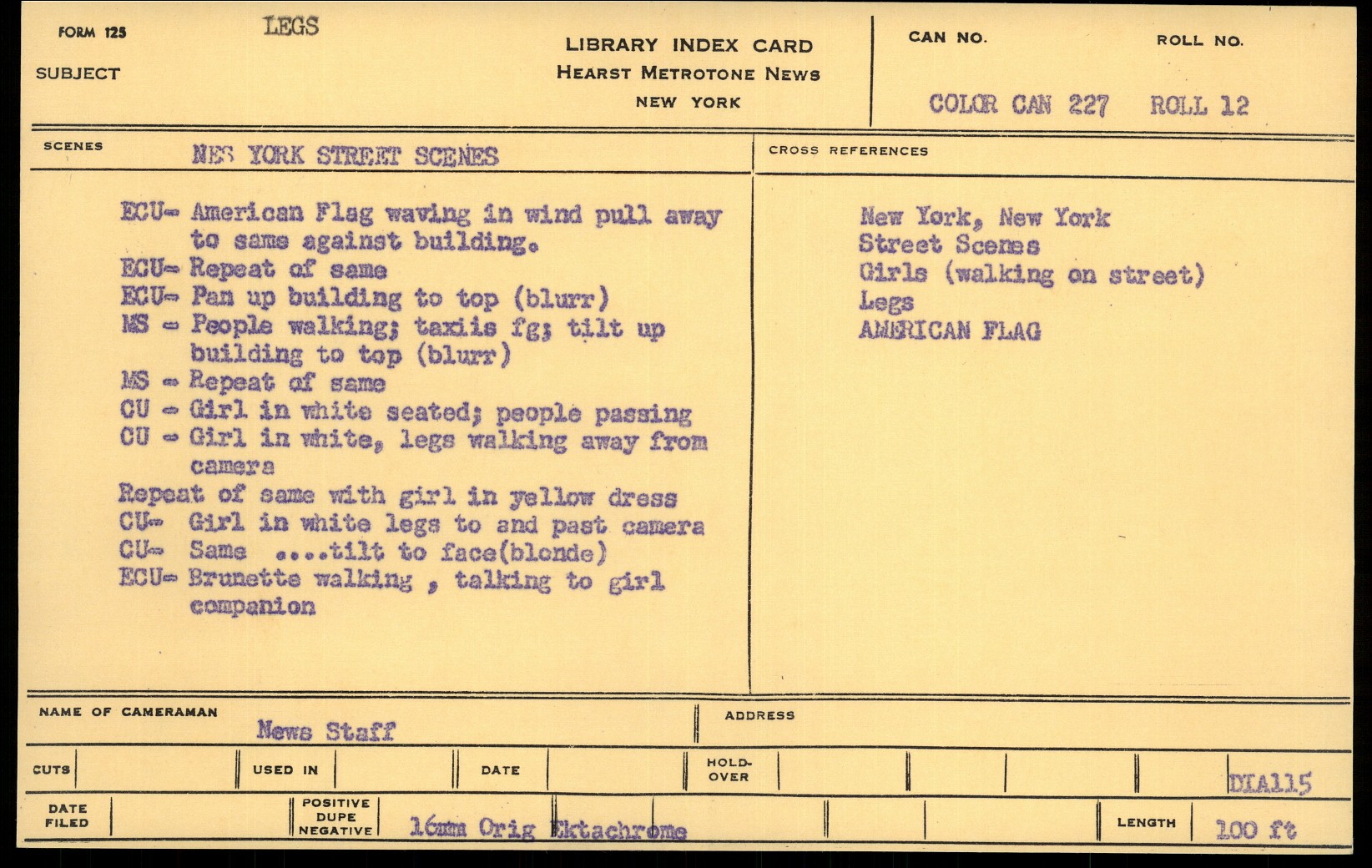The width and height of the screenshot is (1372, 868).
Task: Click the 'COLOR CAN 227' value
Action: tap(1018, 105)
